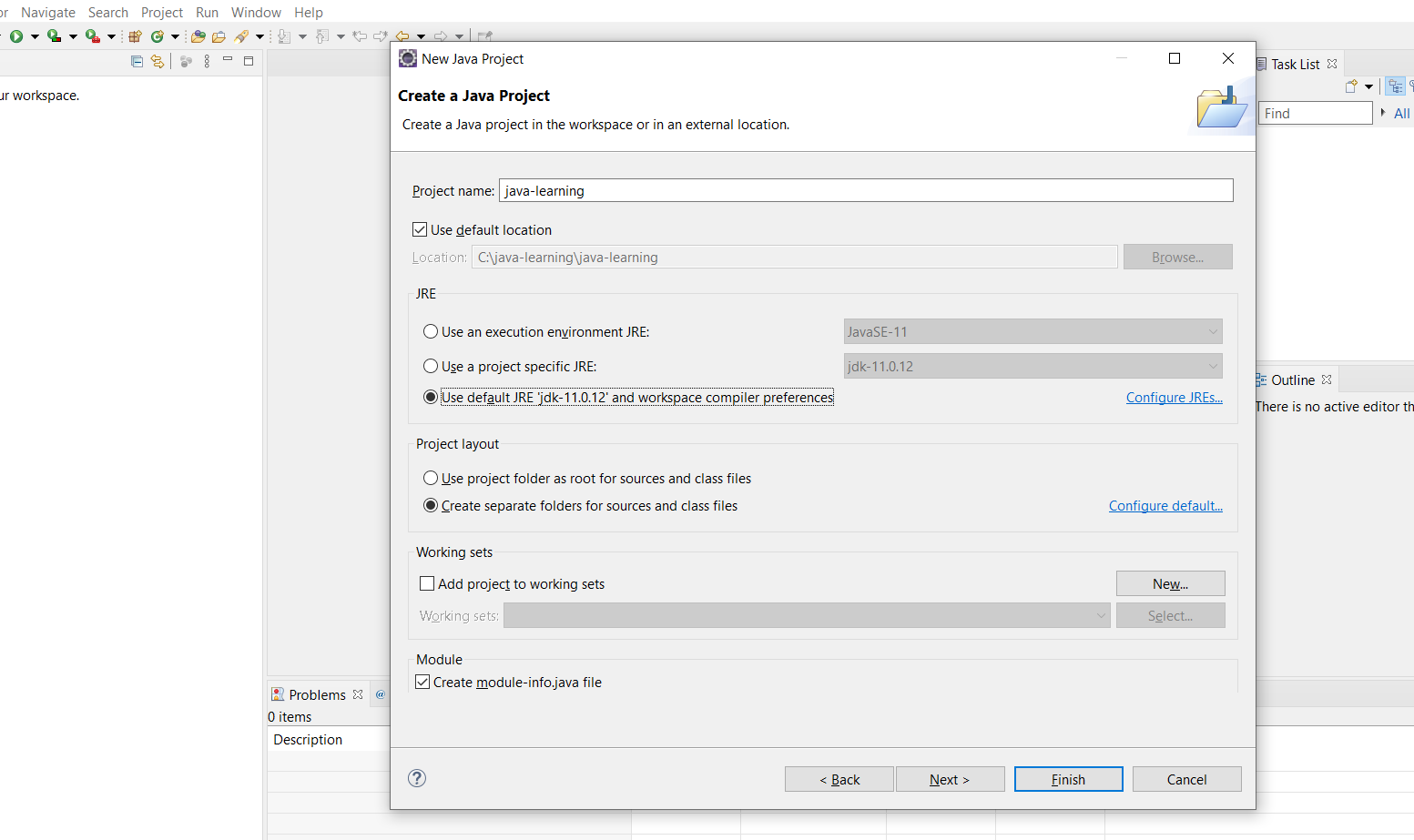This screenshot has width=1414, height=840.
Task: Select the Problems tab
Action: [x=317, y=694]
